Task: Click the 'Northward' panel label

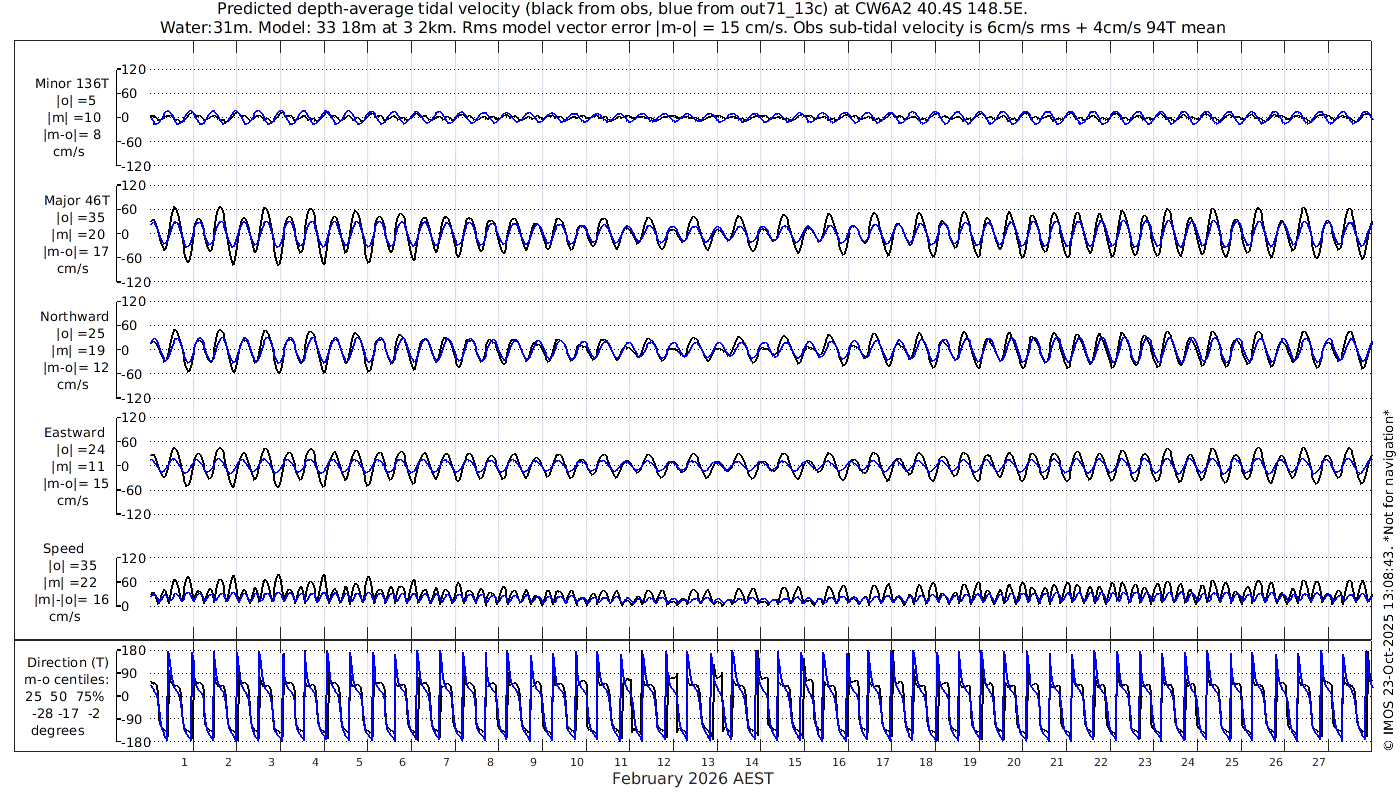Action: click(x=75, y=317)
